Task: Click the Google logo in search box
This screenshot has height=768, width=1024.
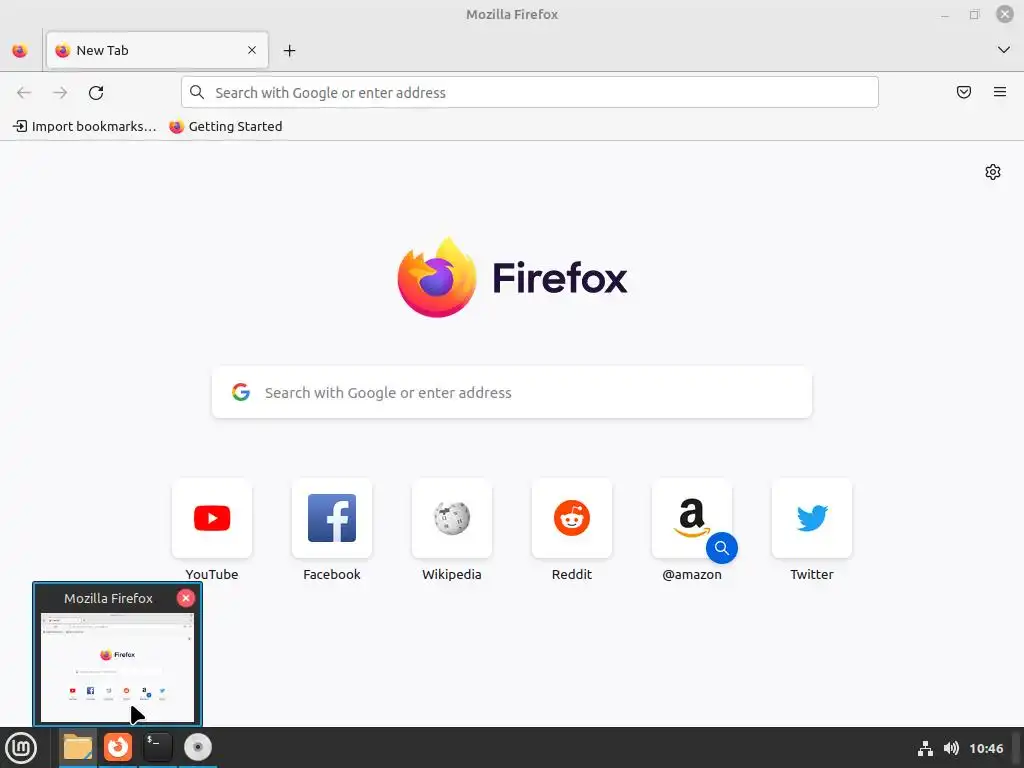Action: [241, 392]
